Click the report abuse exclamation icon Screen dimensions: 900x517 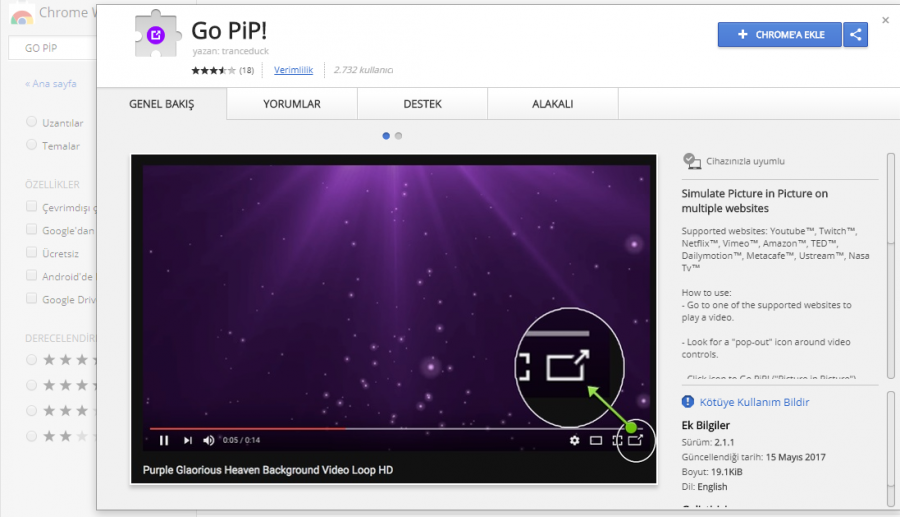click(x=688, y=402)
